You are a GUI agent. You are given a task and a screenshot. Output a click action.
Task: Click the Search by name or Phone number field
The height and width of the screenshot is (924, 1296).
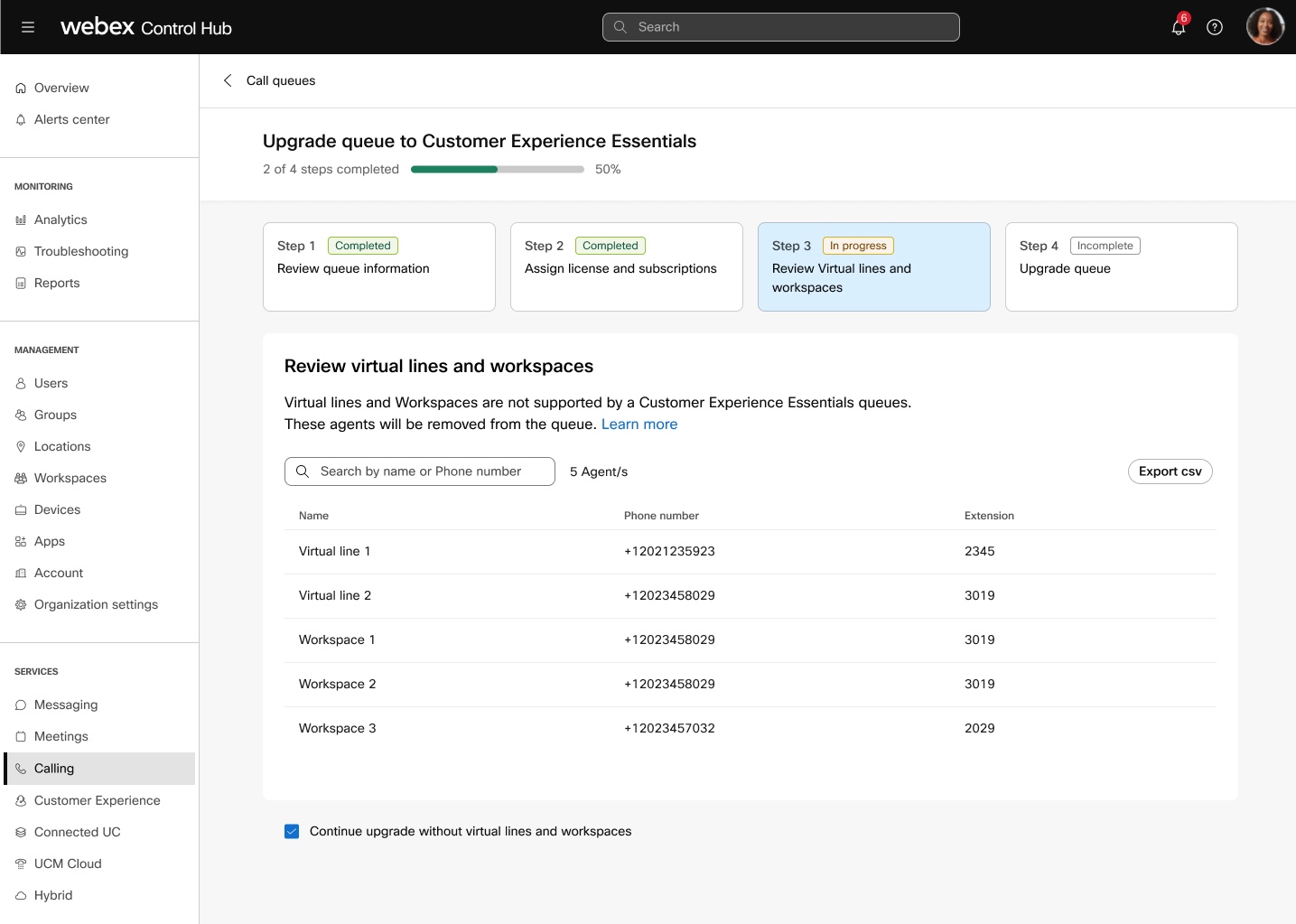coord(420,471)
